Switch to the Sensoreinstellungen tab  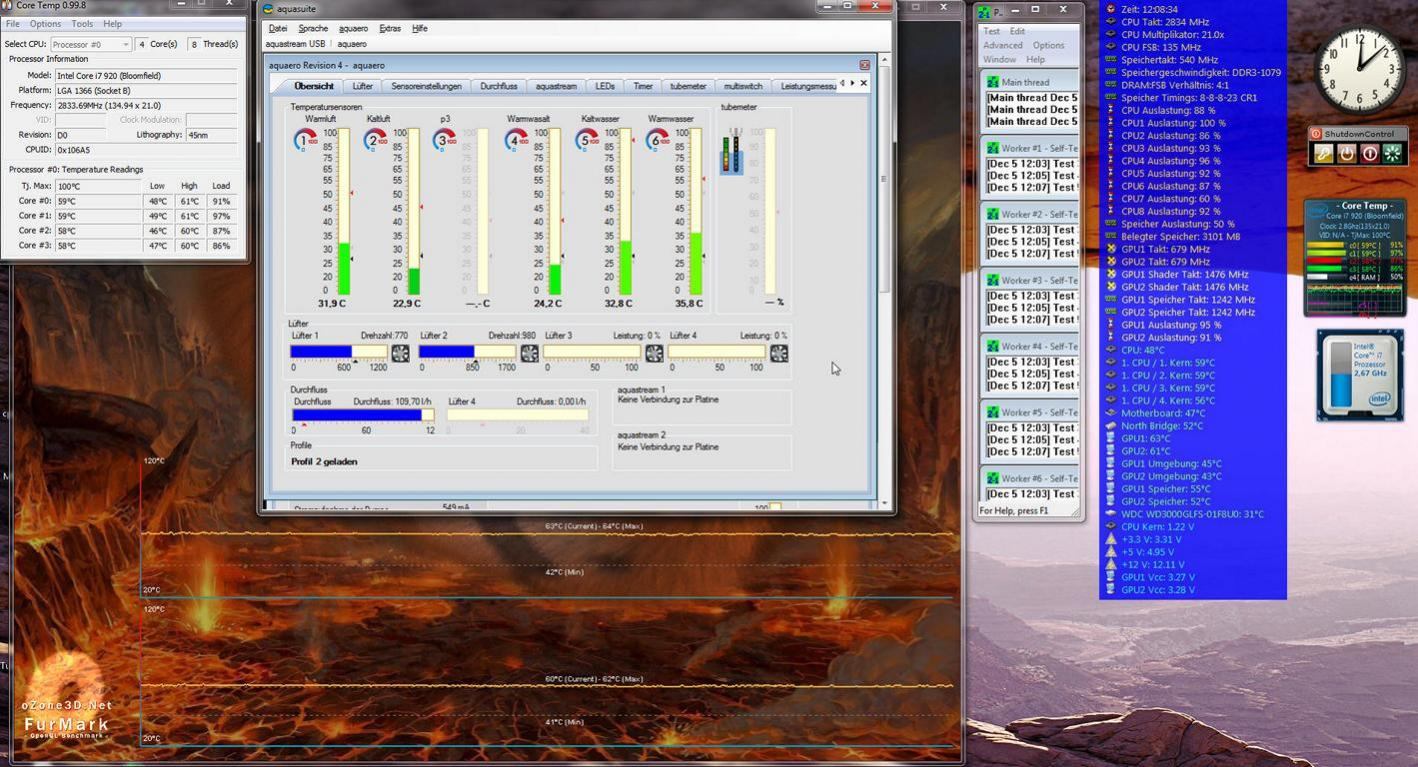coord(426,86)
